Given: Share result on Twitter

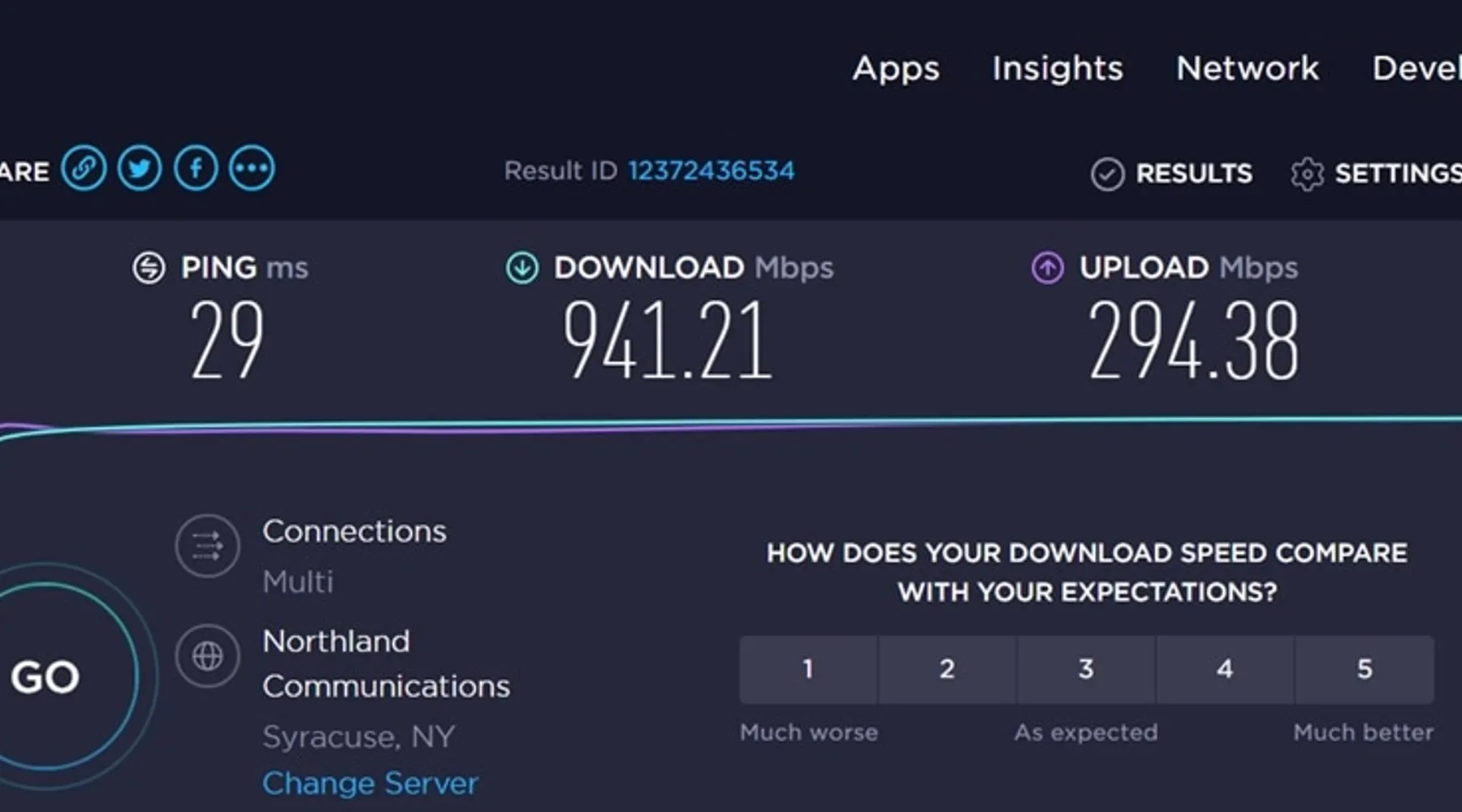Looking at the screenshot, I should click(x=140, y=169).
